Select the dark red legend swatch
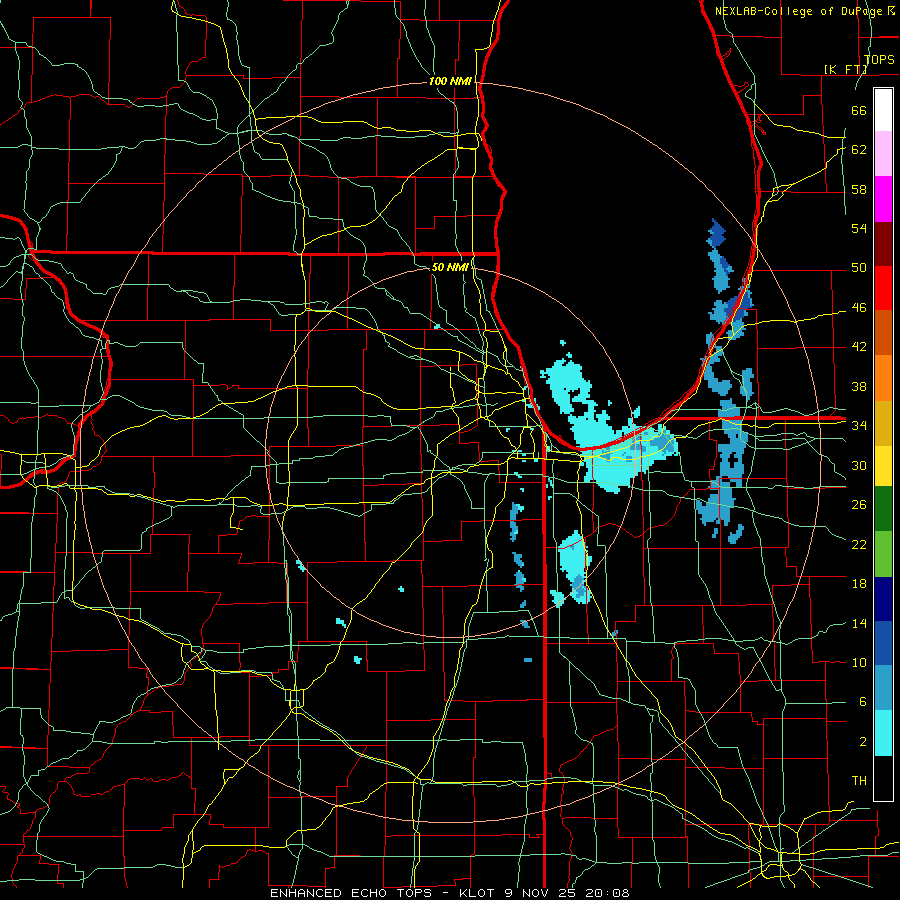 click(883, 244)
